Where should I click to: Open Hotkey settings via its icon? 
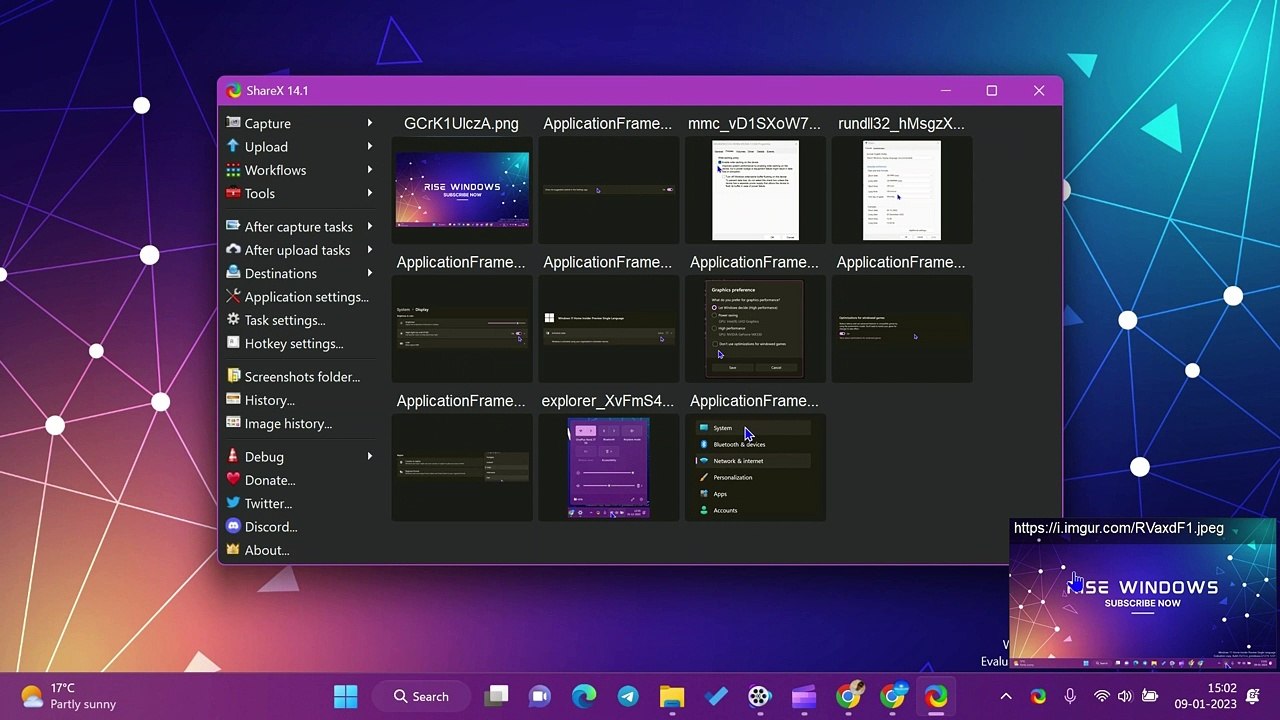click(x=233, y=343)
